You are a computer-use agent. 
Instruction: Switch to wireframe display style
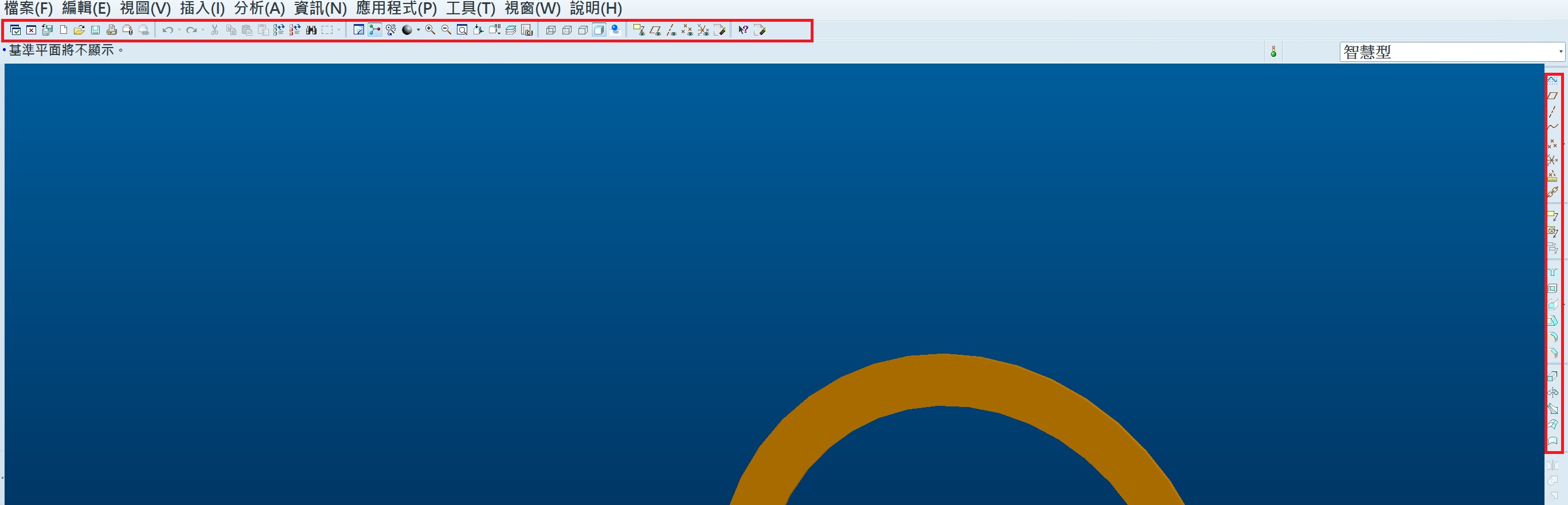[551, 30]
